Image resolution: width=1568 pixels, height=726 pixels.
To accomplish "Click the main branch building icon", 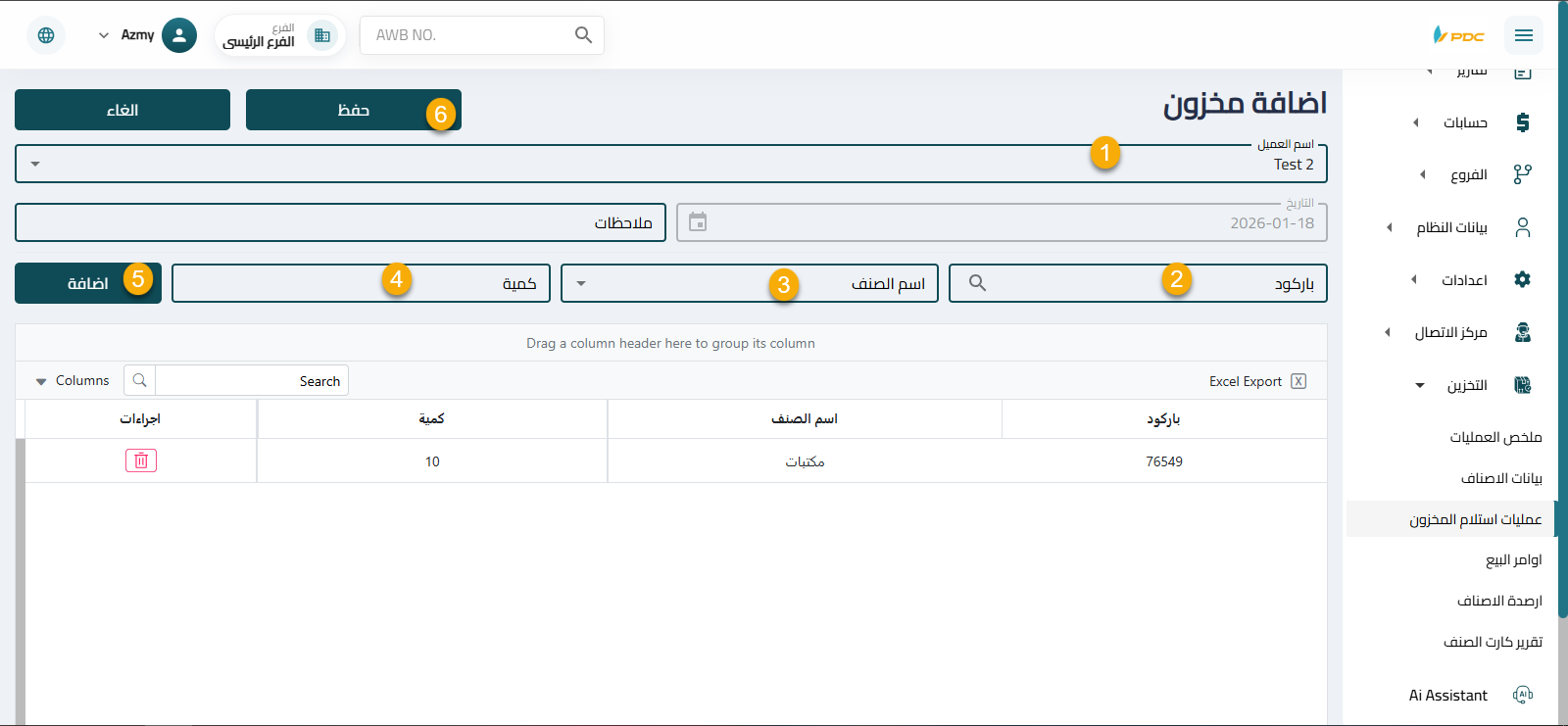I will 322,35.
